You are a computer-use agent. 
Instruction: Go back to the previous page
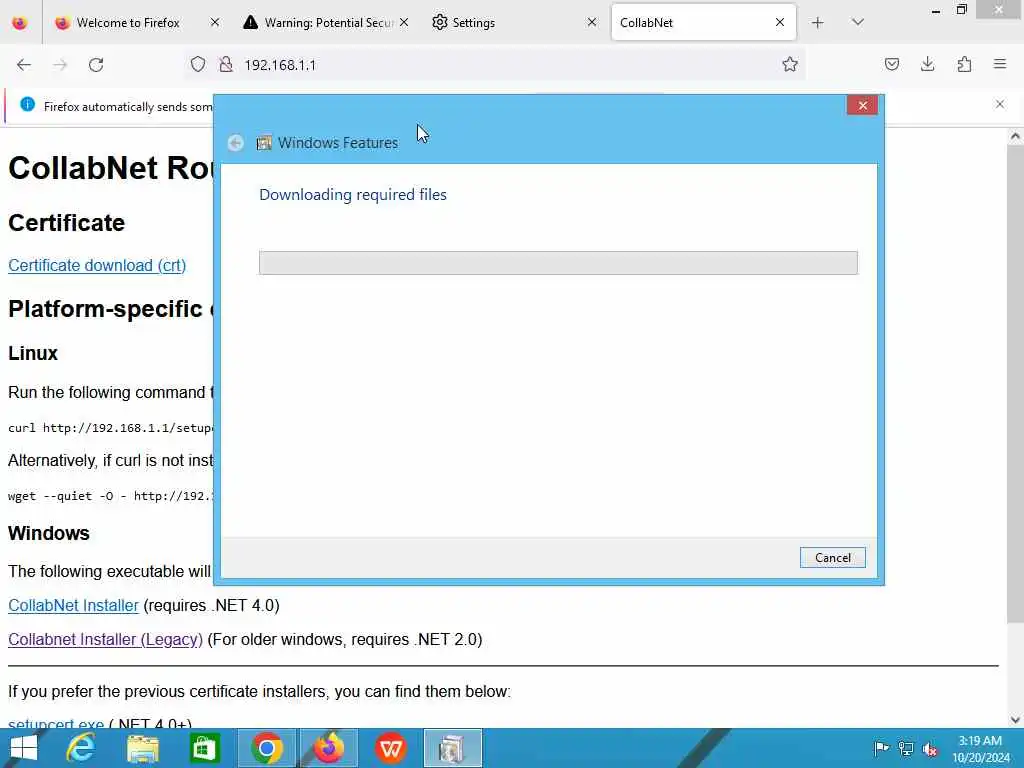(x=24, y=65)
